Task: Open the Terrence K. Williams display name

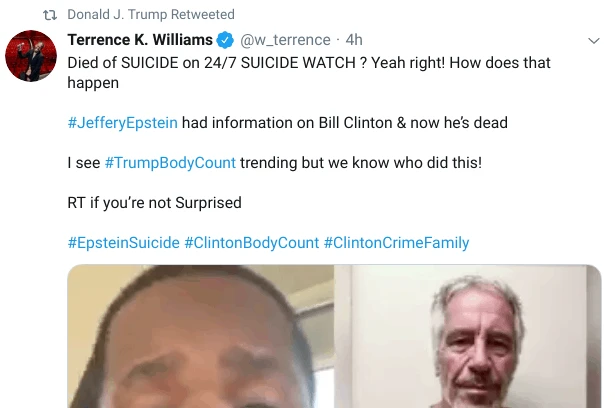Action: tap(140, 40)
